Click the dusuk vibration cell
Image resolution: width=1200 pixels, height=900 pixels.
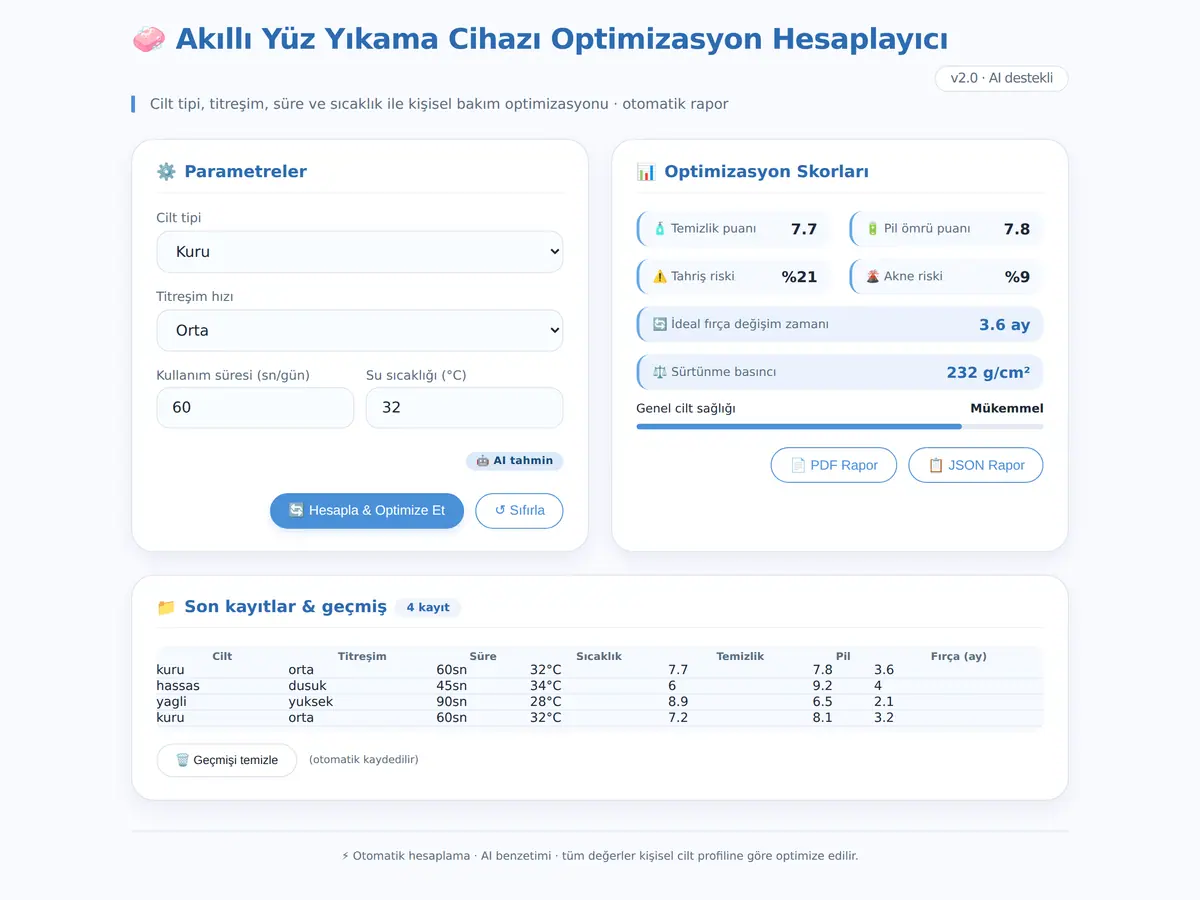coord(308,686)
